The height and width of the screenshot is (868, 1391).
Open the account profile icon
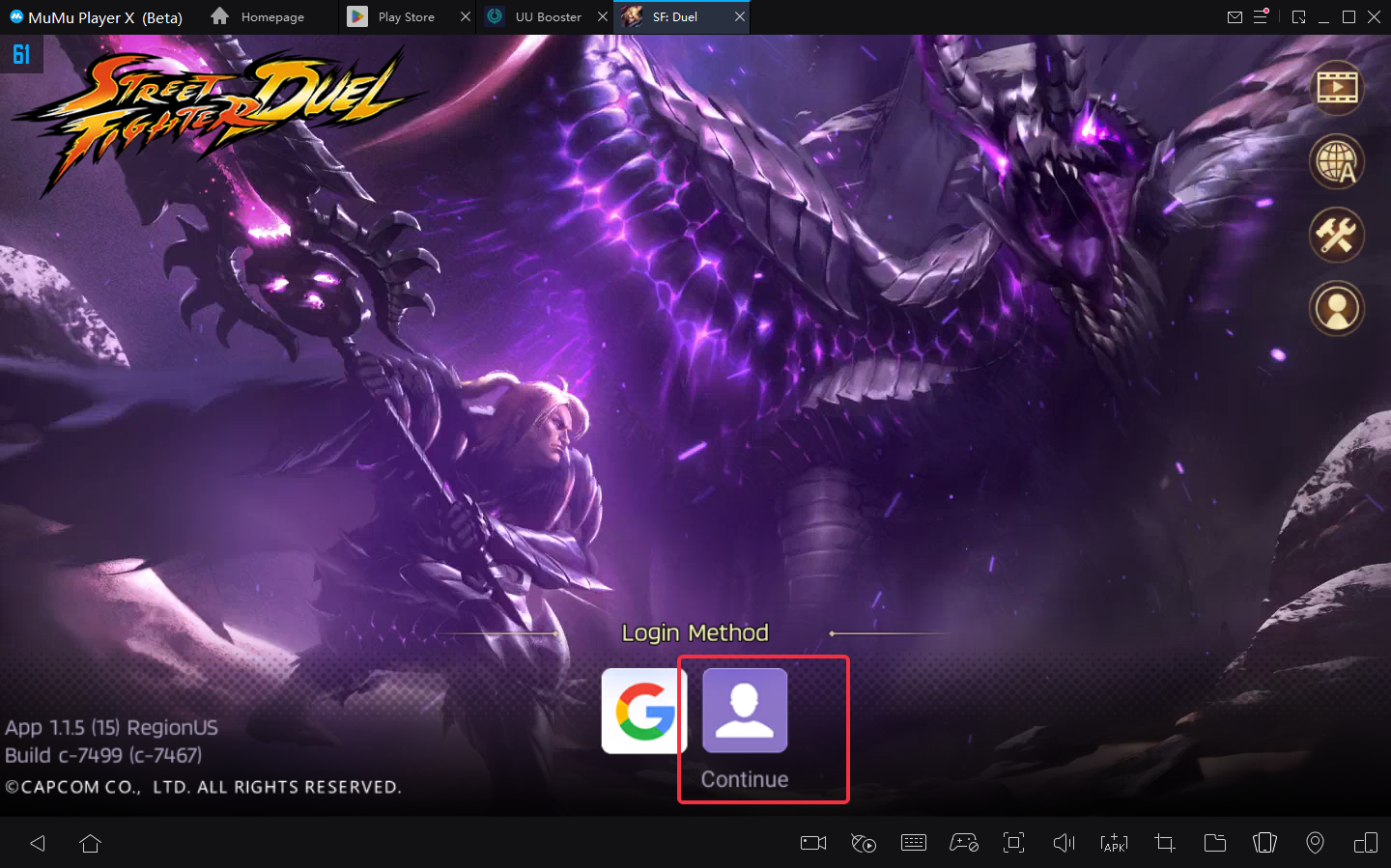[x=1337, y=308]
